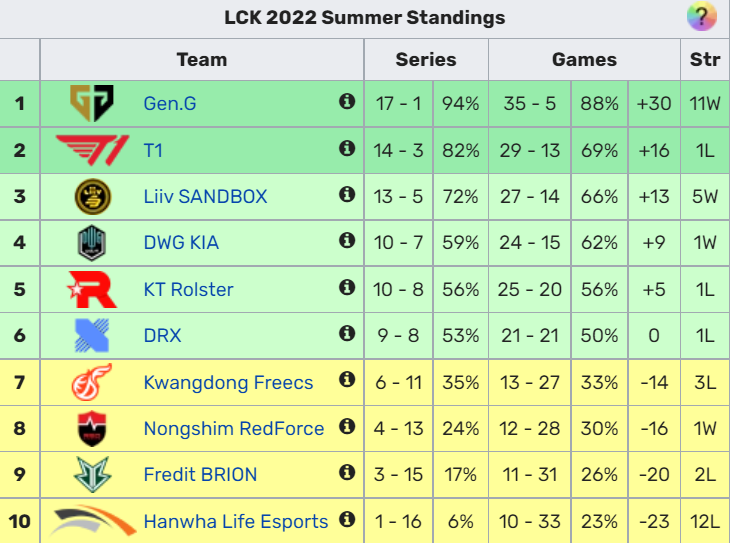Expand info icon beside DRX
This screenshot has width=730, height=543.
[347, 333]
